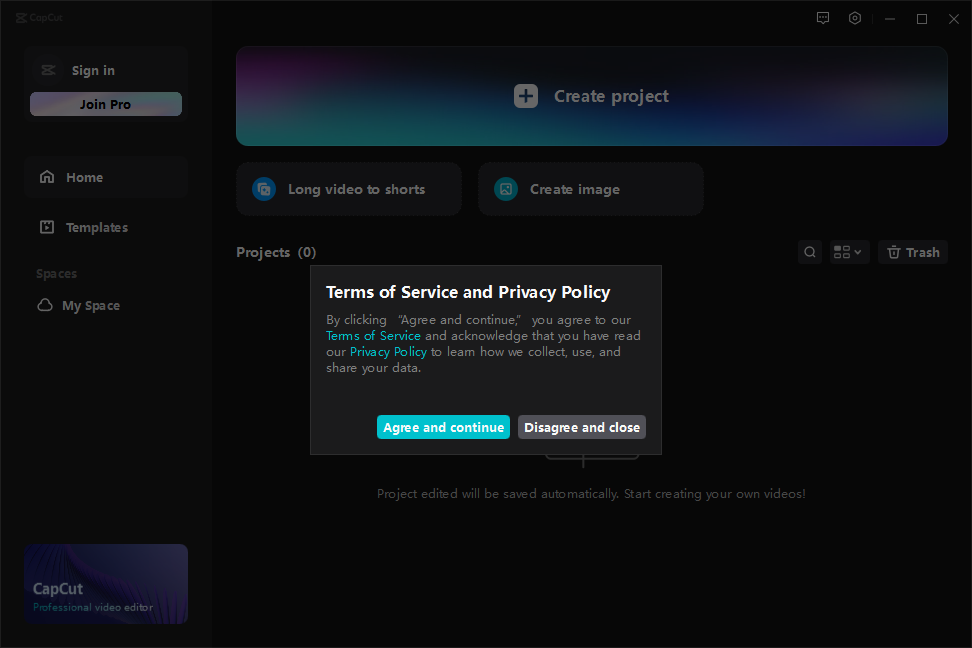
Task: Open the project view layout dropdown
Action: [x=848, y=252]
